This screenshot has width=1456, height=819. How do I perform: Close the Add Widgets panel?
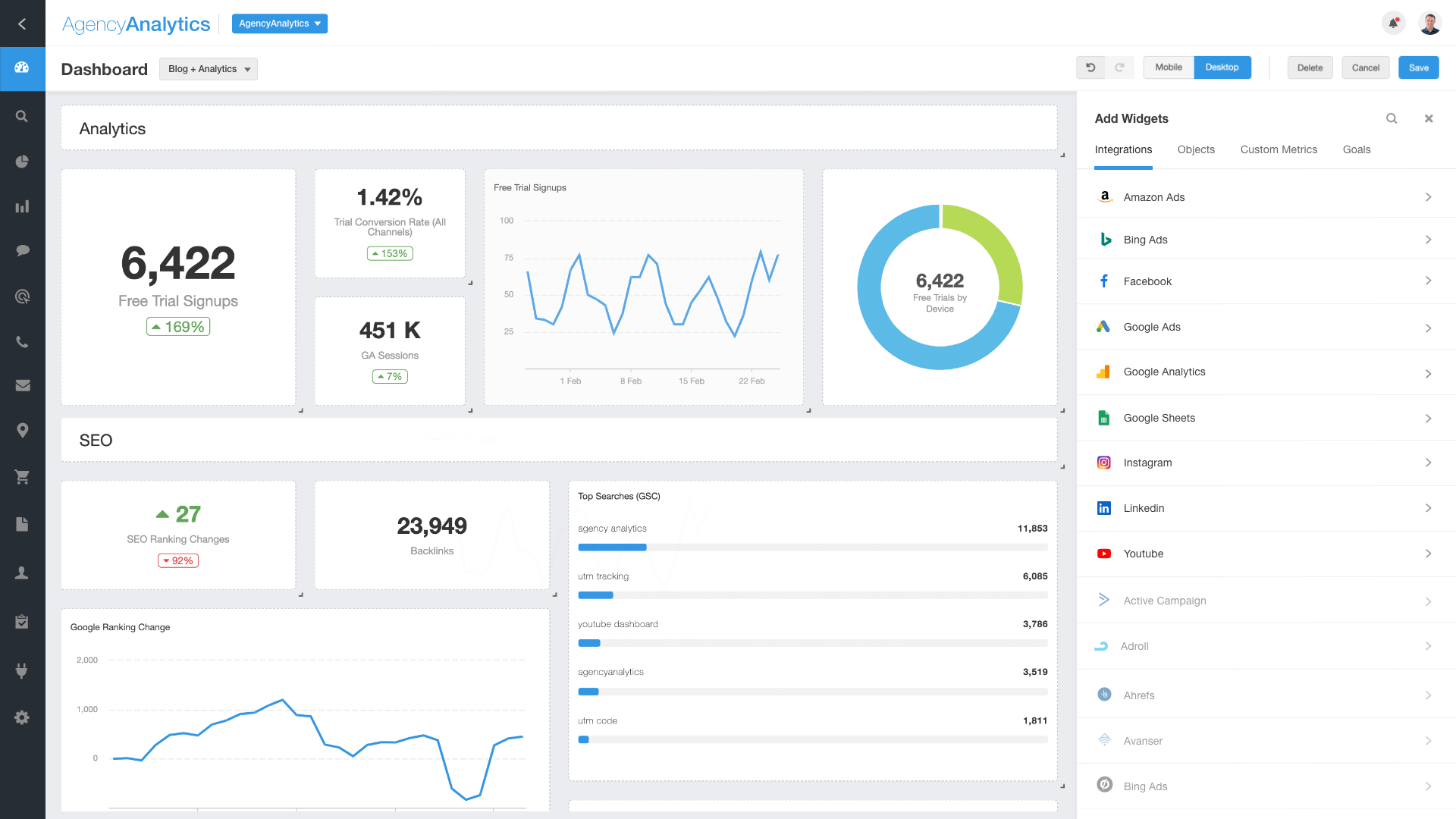pyautogui.click(x=1429, y=118)
